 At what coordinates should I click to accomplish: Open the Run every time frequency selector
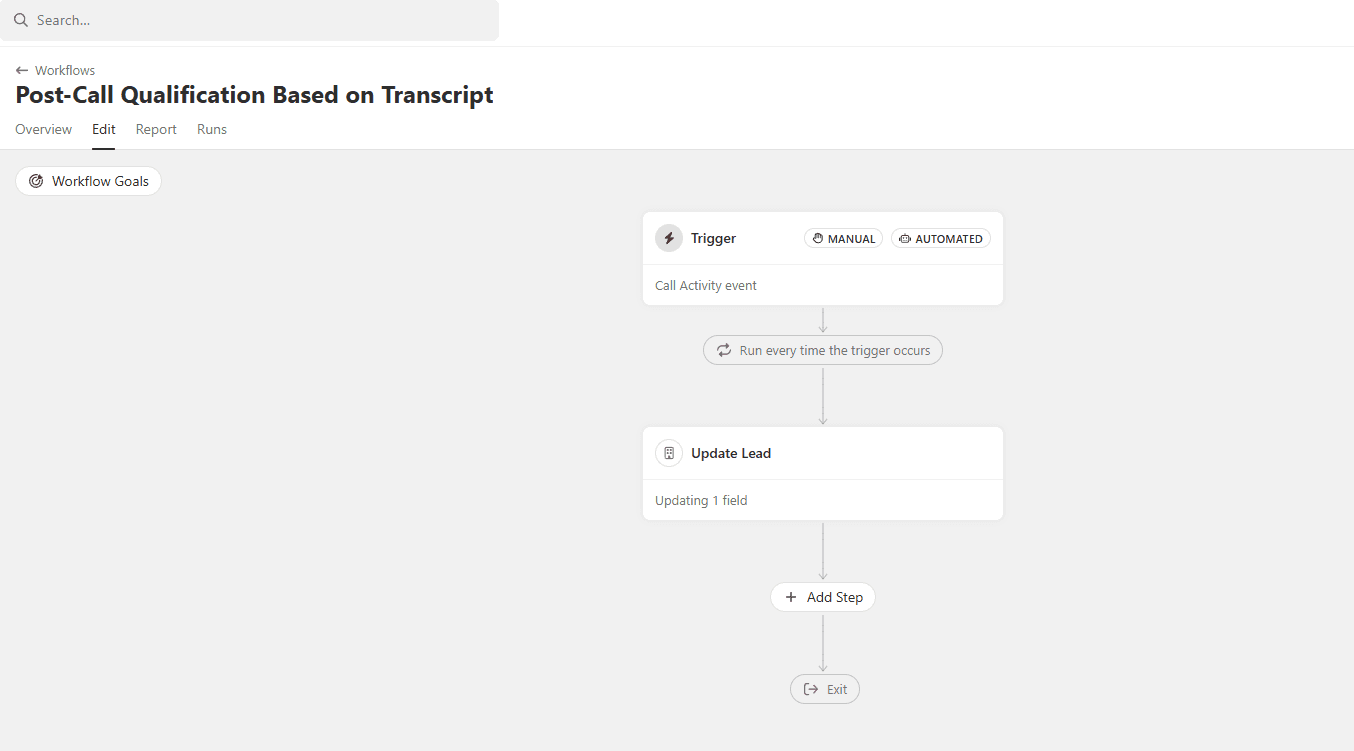click(x=823, y=350)
